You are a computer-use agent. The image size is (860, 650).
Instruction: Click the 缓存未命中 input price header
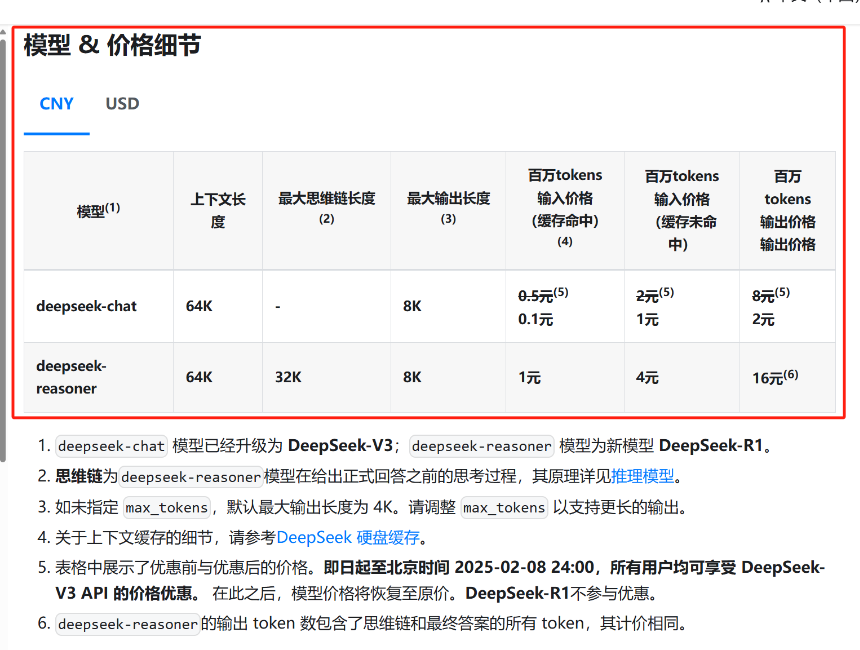681,210
